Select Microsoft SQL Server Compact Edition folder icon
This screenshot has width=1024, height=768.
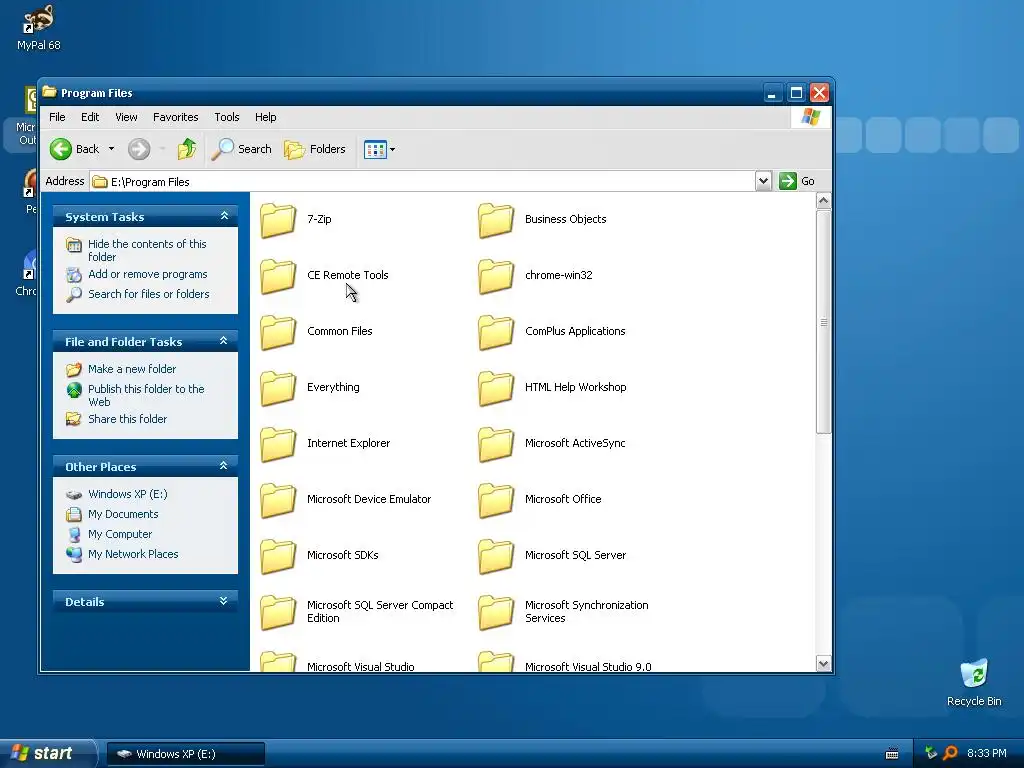click(278, 612)
